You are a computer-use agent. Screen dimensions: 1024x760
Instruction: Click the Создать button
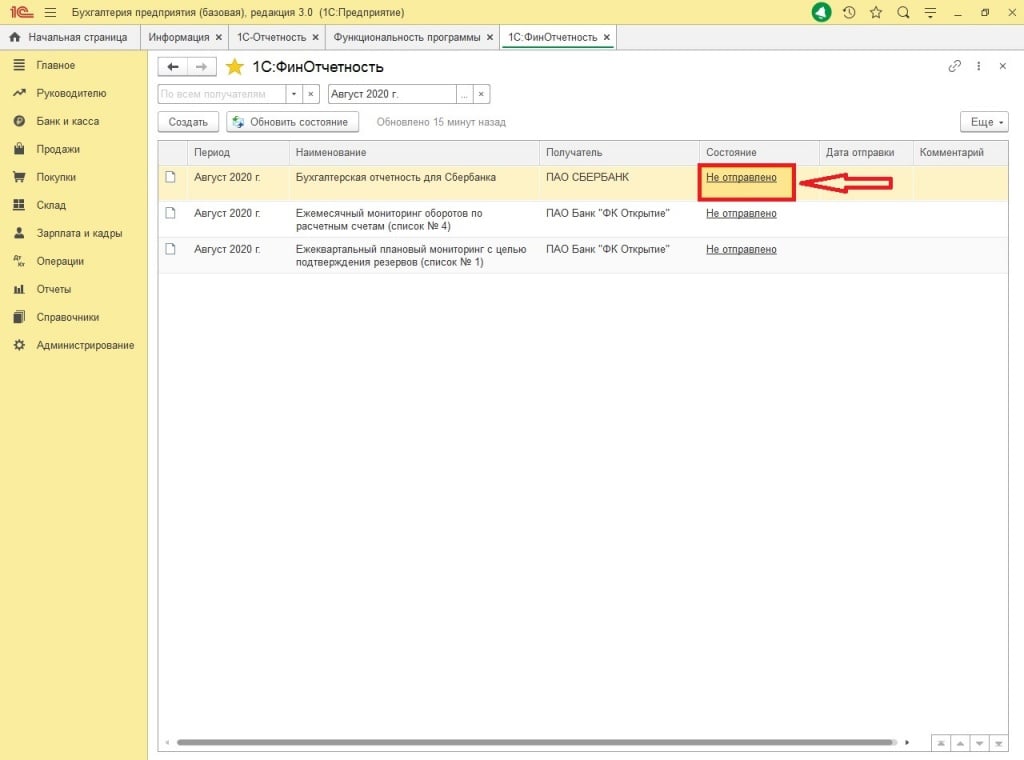coord(187,122)
